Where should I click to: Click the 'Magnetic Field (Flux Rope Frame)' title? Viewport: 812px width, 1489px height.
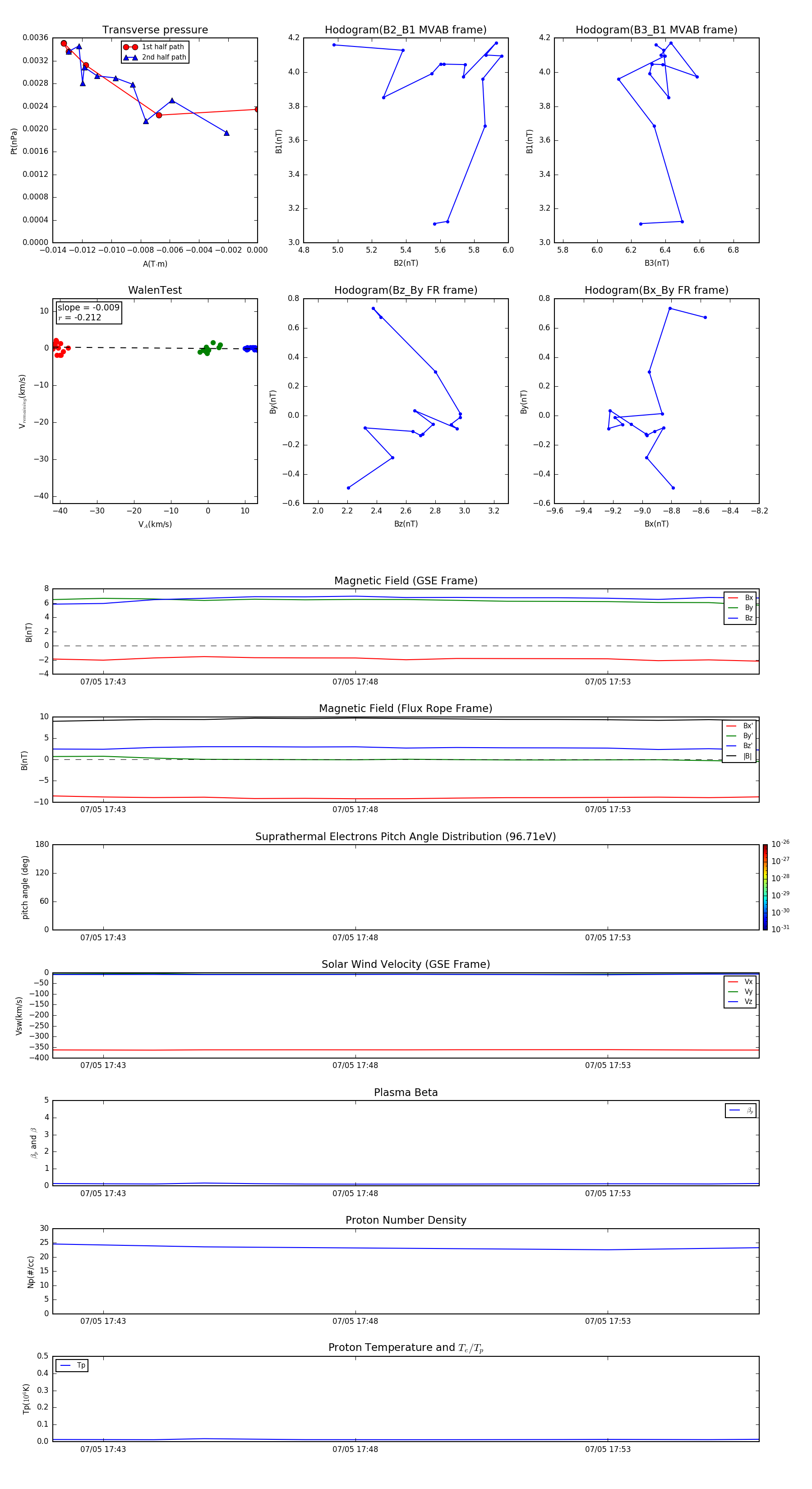pyautogui.click(x=406, y=709)
